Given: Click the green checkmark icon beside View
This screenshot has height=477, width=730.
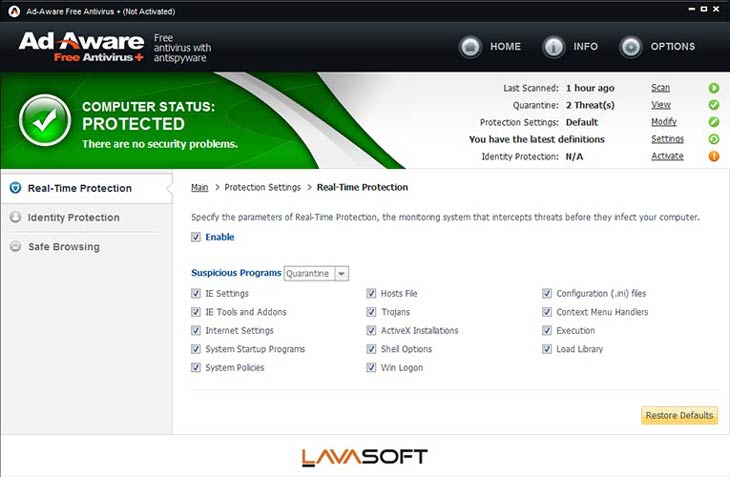Looking at the screenshot, I should pos(714,105).
